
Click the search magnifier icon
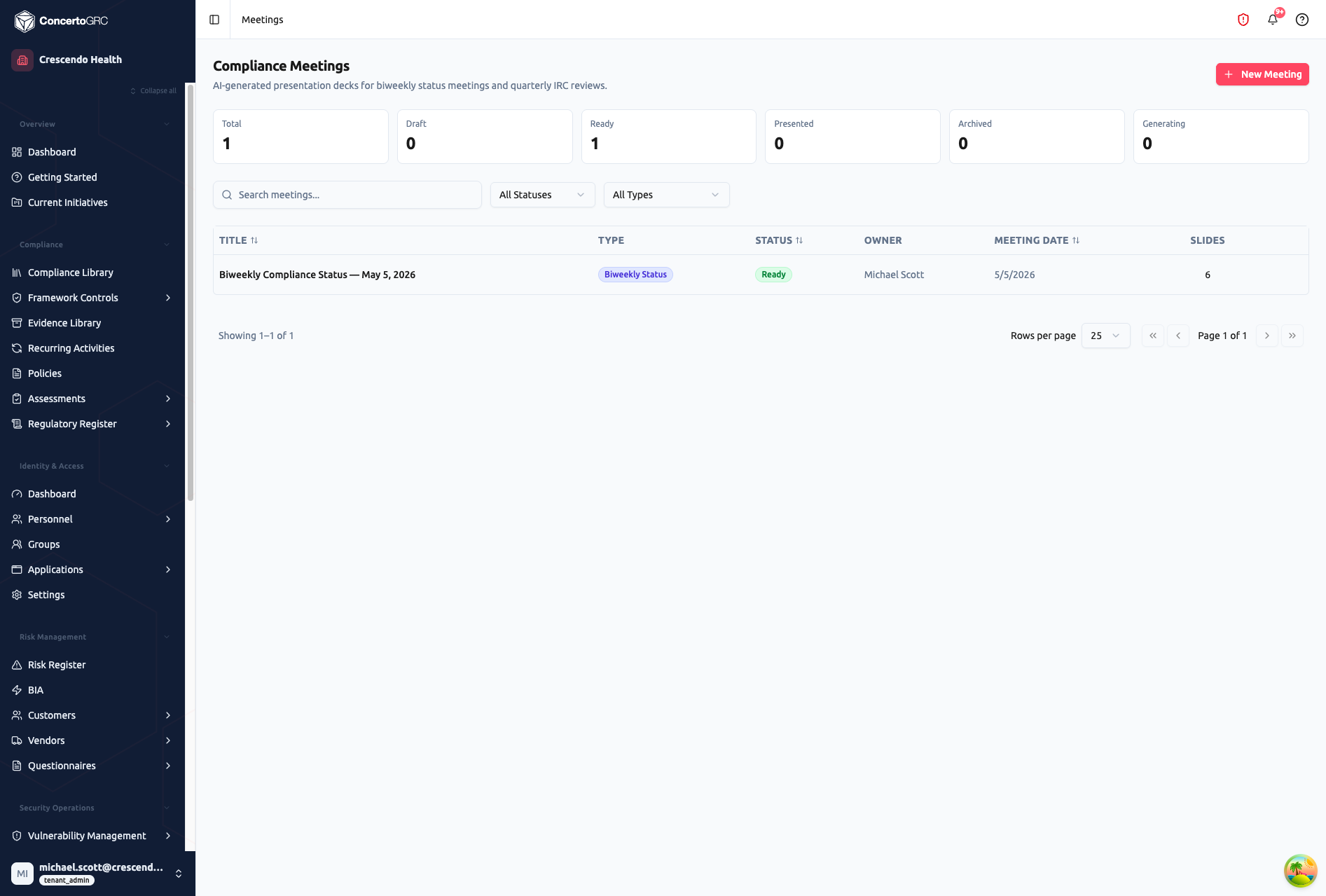click(x=227, y=195)
